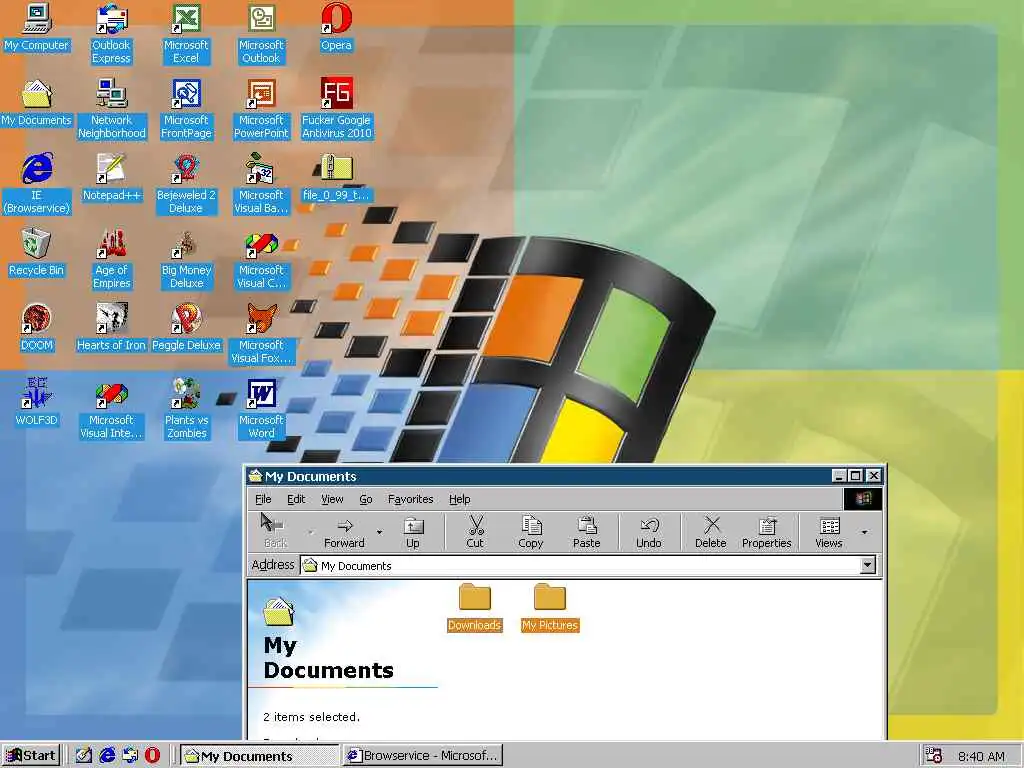Select the Recycle Bin icon
This screenshot has width=1024, height=768.
37,253
